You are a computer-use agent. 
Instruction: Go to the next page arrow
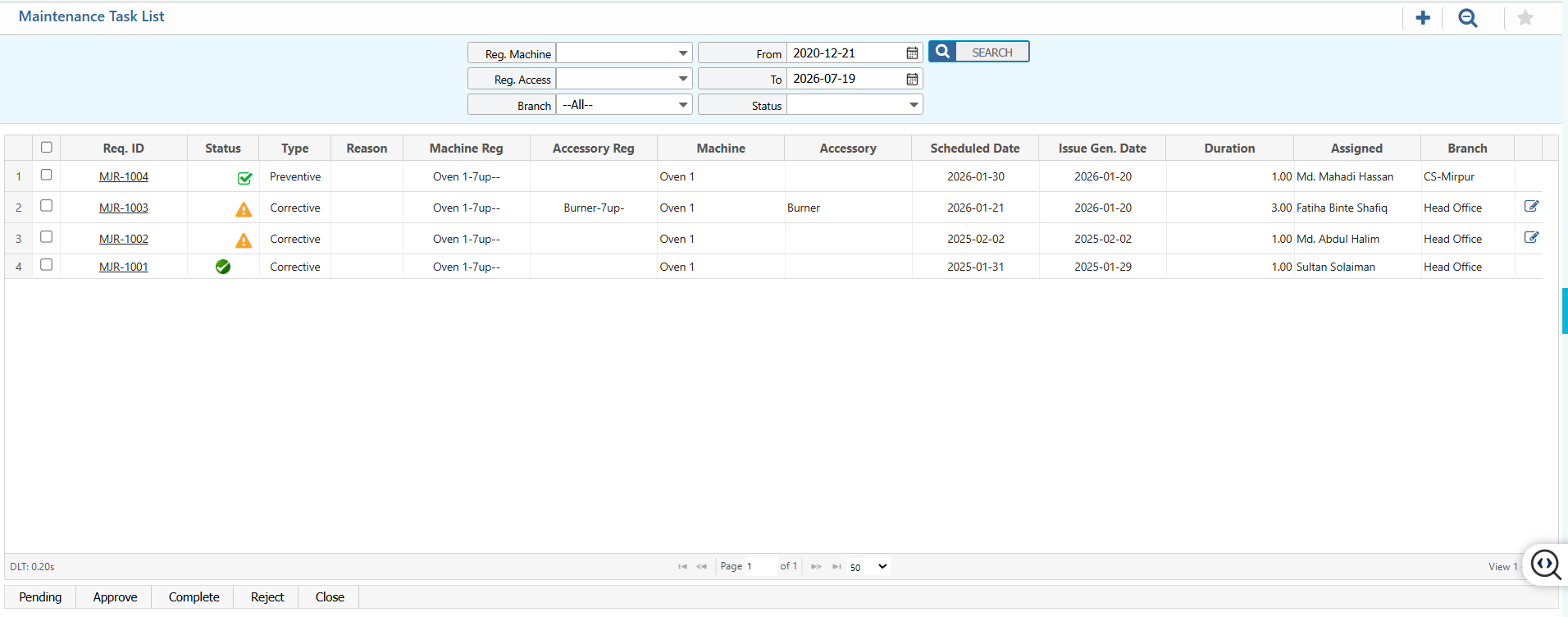(816, 567)
